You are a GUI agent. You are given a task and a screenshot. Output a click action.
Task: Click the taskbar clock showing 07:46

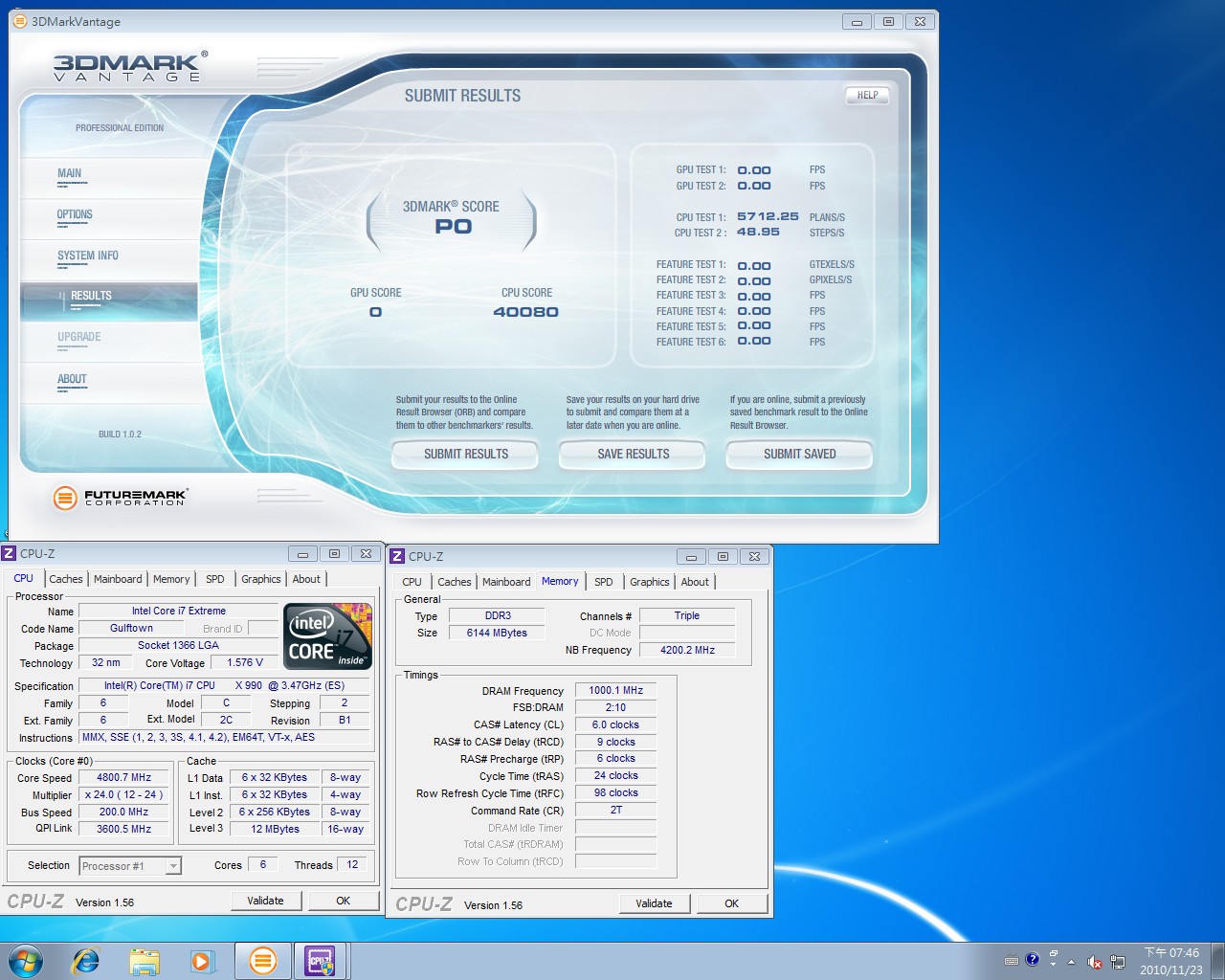1171,961
